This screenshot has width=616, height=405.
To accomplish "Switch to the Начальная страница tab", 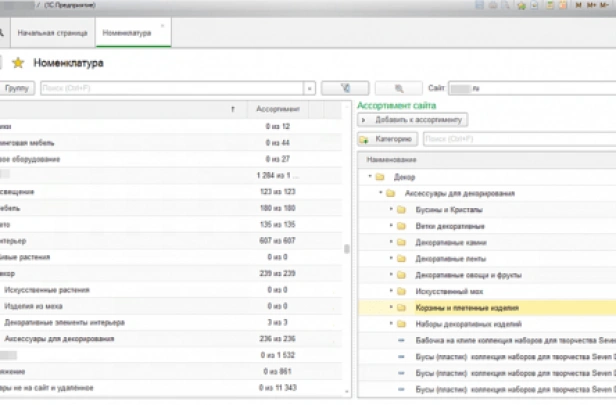I will click(52, 33).
